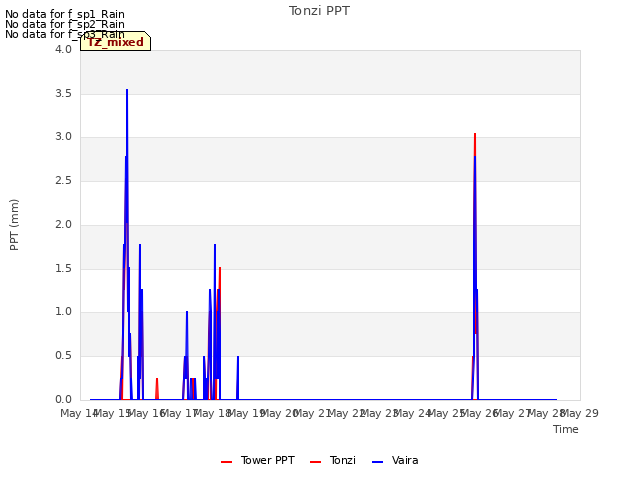Click the red Tower PPT legend swatch

pos(227,462)
